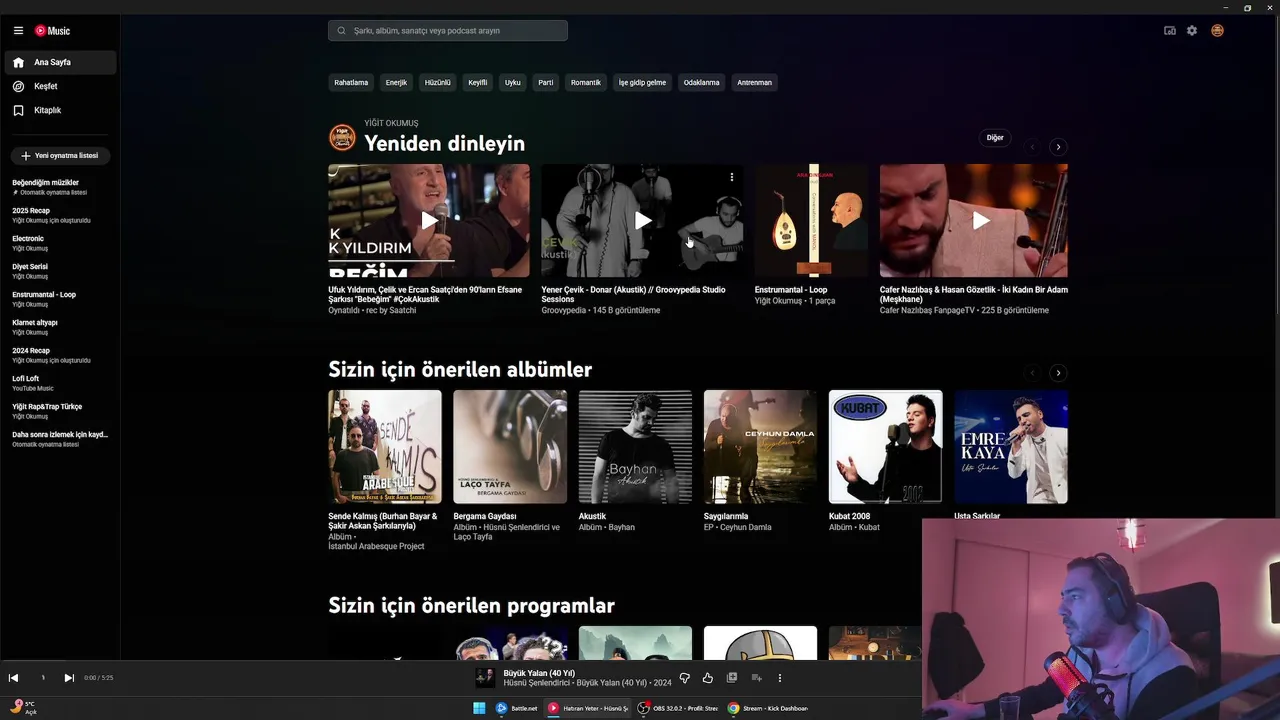Screen dimensions: 1280x720
Task: Skip to next track in player bar
Action: click(x=69, y=678)
